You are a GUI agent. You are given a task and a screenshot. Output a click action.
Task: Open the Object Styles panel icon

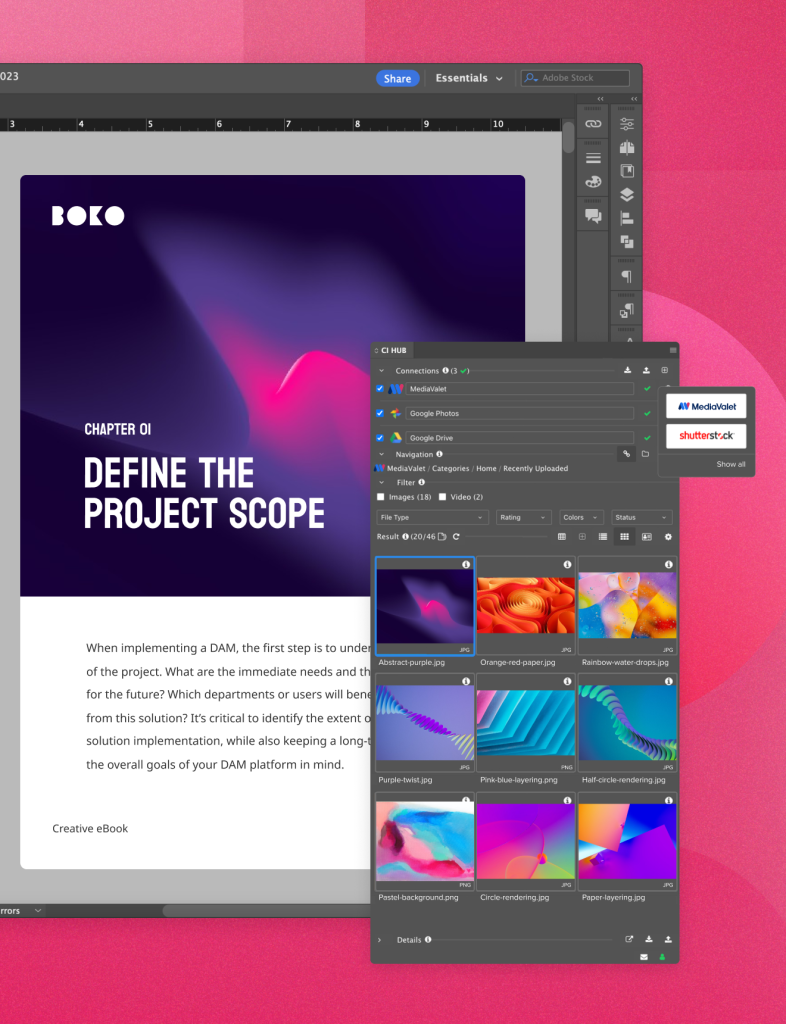tap(627, 311)
